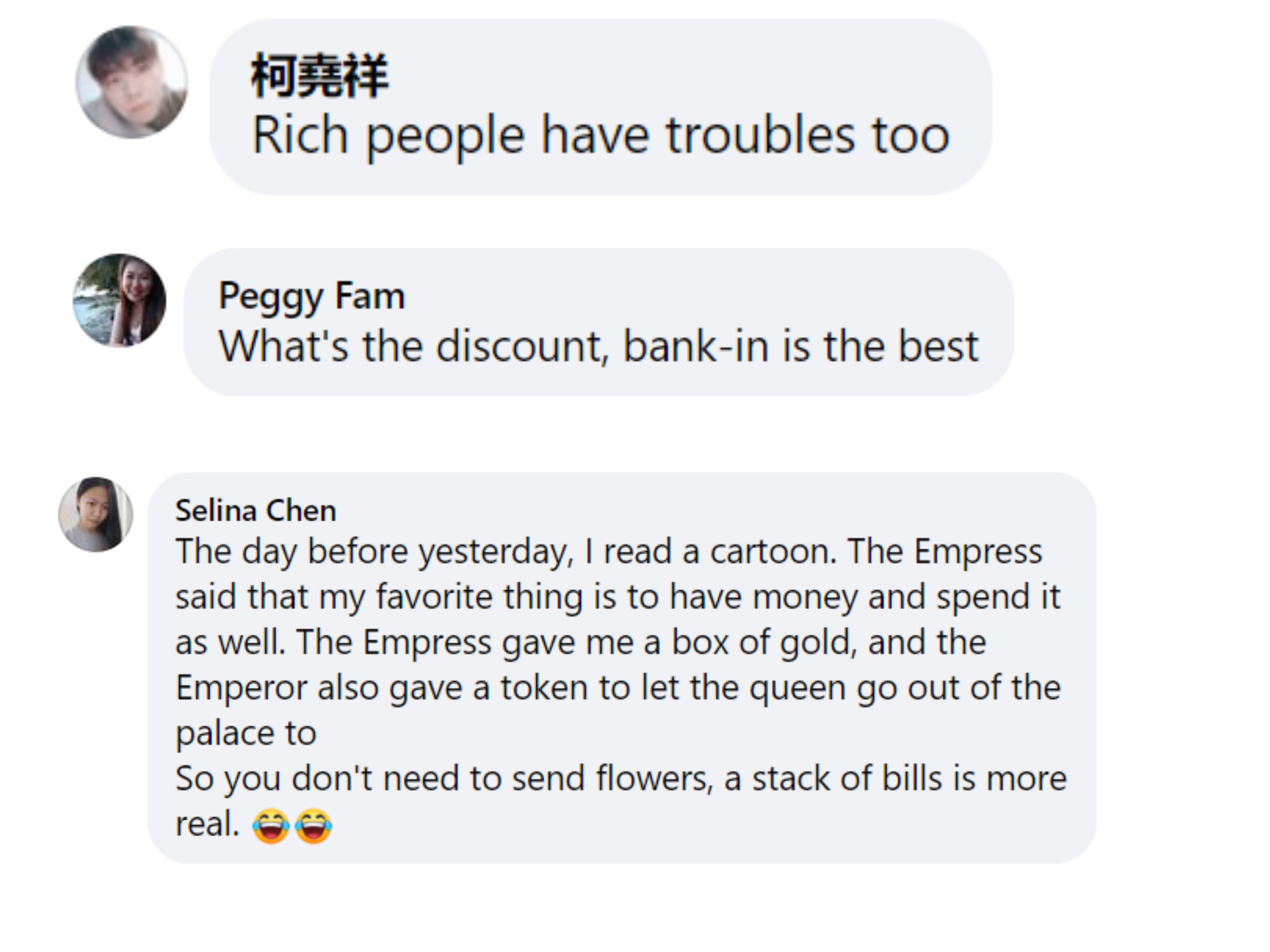Click the second laughing-tears emoji
1270x952 pixels.
click(x=314, y=826)
